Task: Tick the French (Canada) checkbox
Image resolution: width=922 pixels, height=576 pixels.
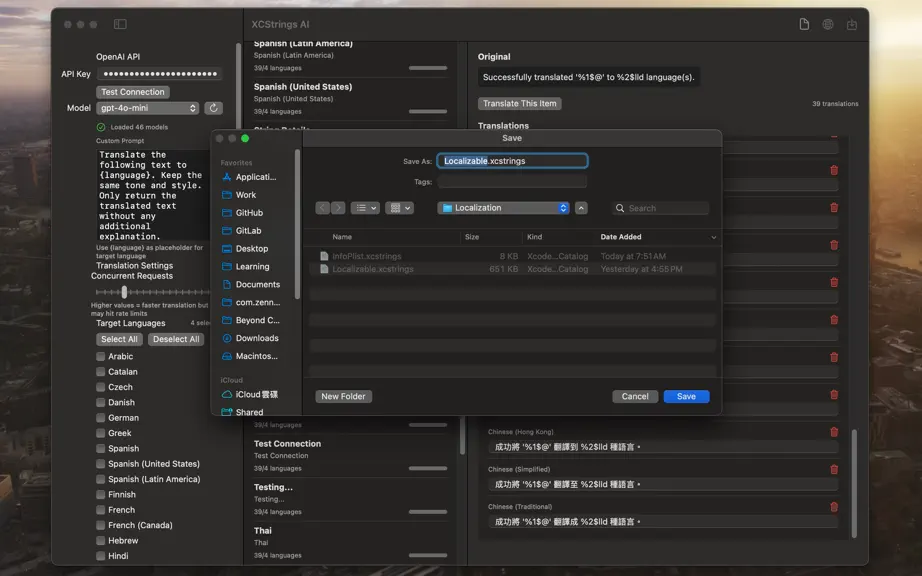Action: point(101,525)
